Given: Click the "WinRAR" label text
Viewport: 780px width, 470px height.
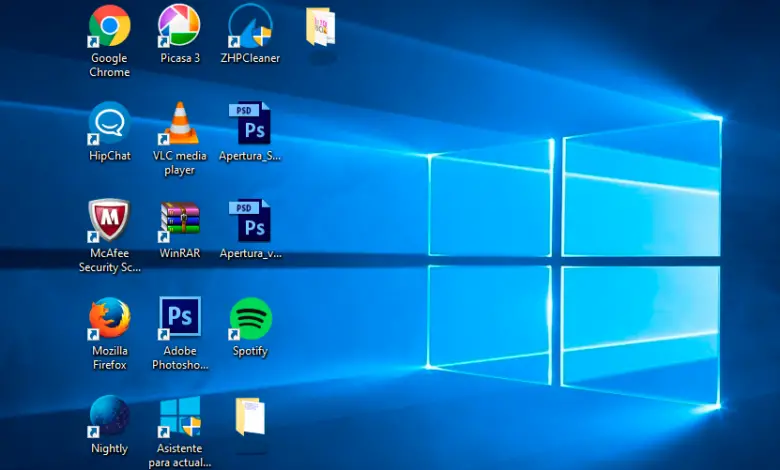Looking at the screenshot, I should pos(180,253).
